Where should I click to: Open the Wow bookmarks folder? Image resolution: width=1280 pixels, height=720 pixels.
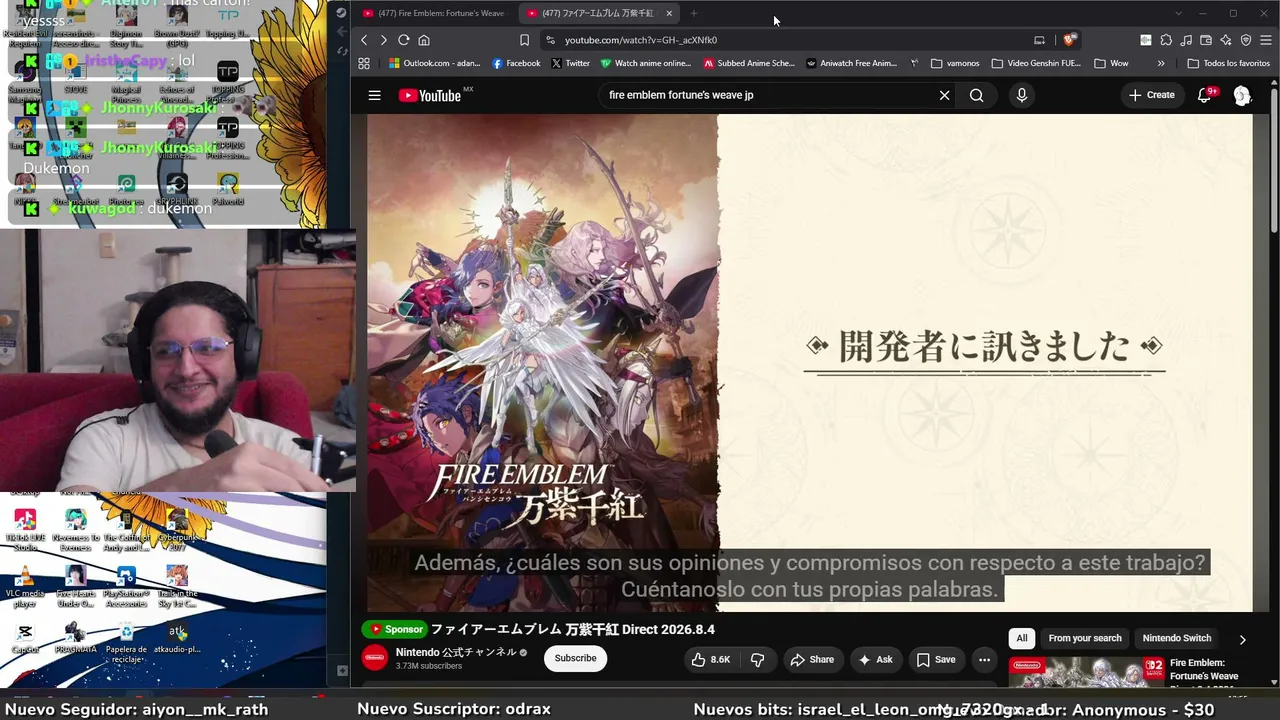1111,63
